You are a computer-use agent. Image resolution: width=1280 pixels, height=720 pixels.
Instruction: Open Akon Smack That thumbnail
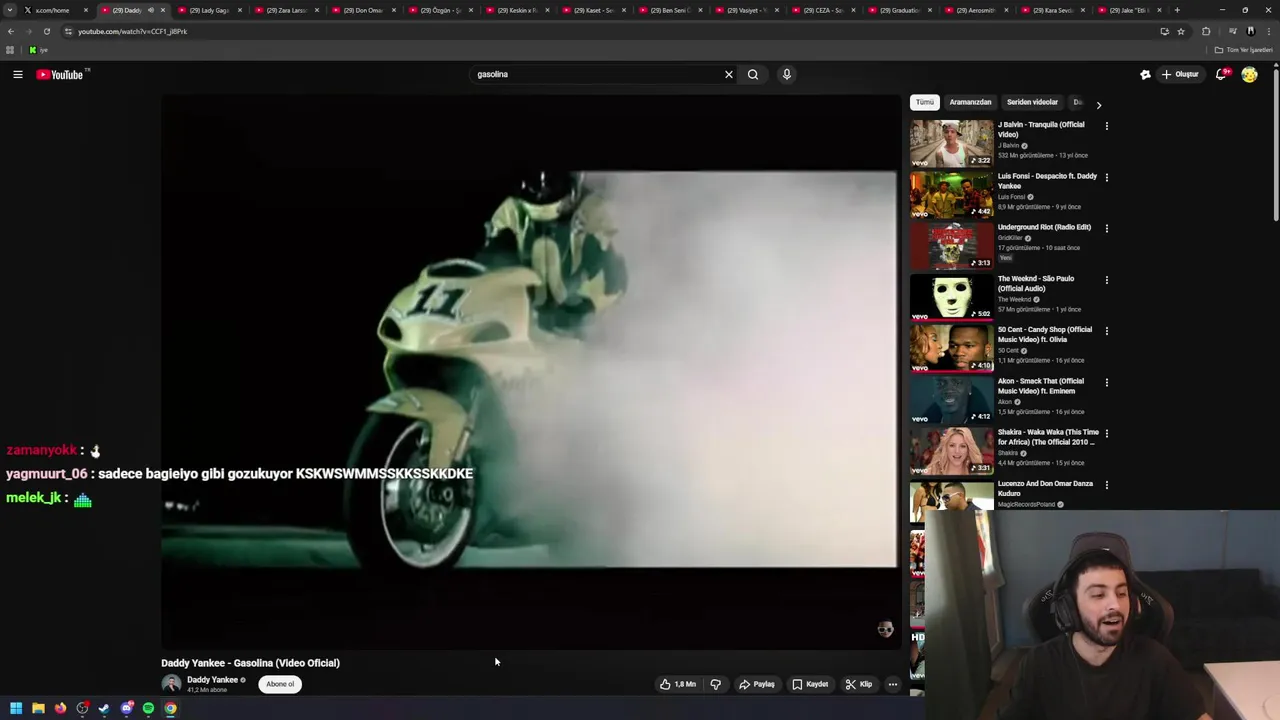pos(951,399)
